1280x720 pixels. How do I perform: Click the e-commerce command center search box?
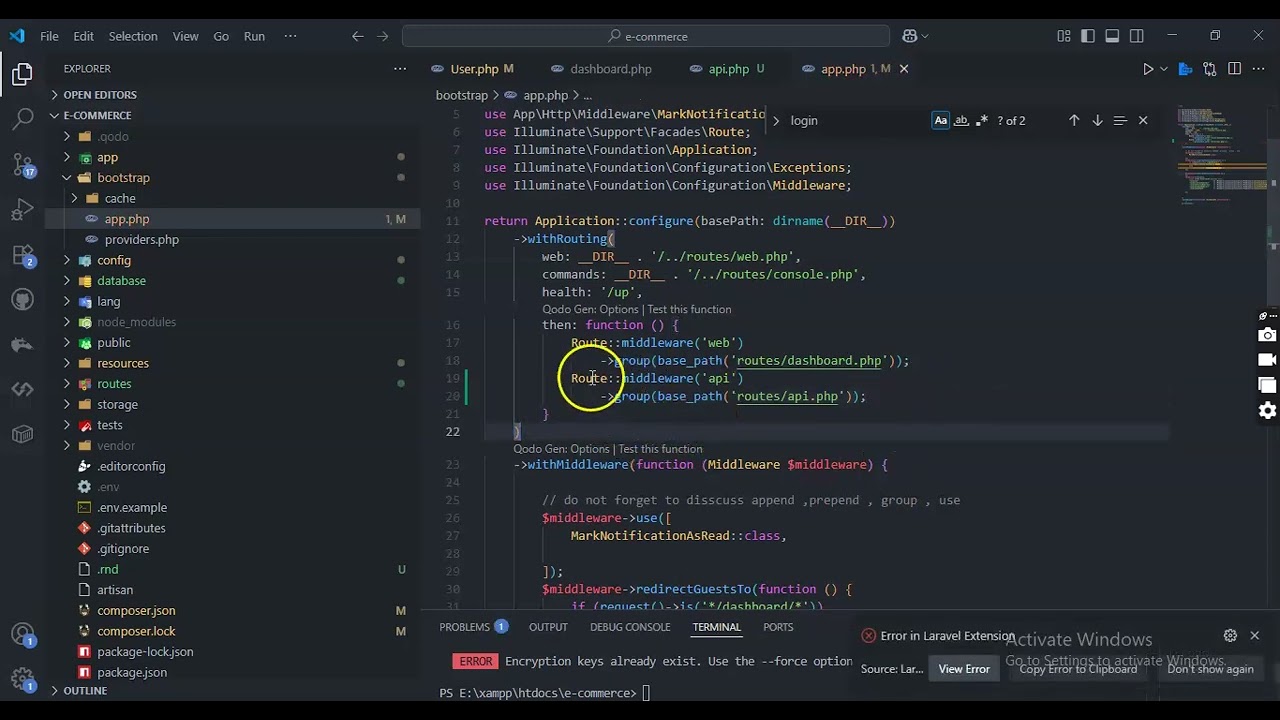click(646, 36)
